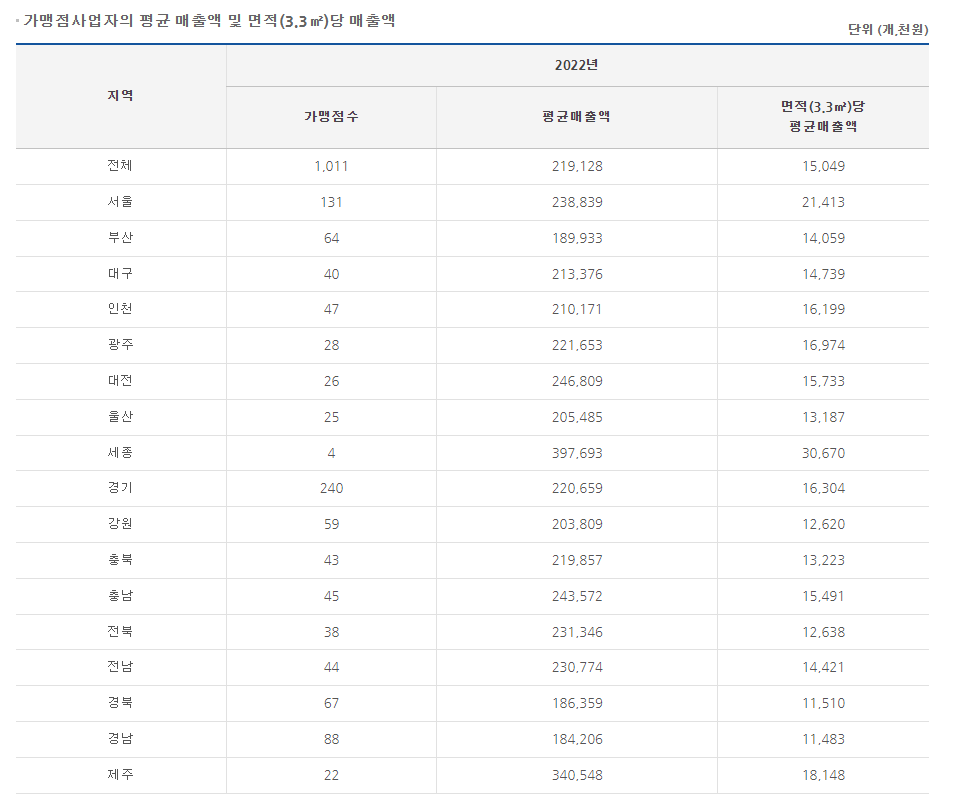This screenshot has height=810, width=954.
Task: Click the 대전 average sales value 246,809
Action: pos(576,381)
